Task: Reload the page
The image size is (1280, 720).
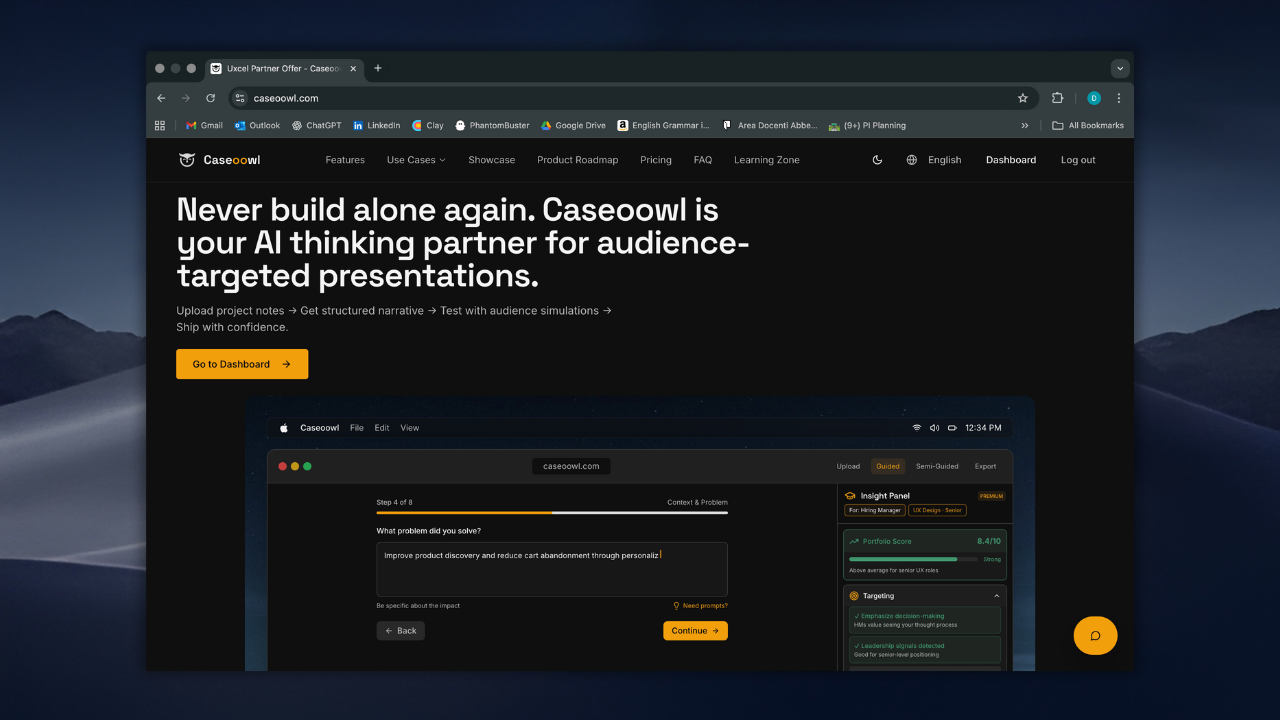Action: (210, 98)
